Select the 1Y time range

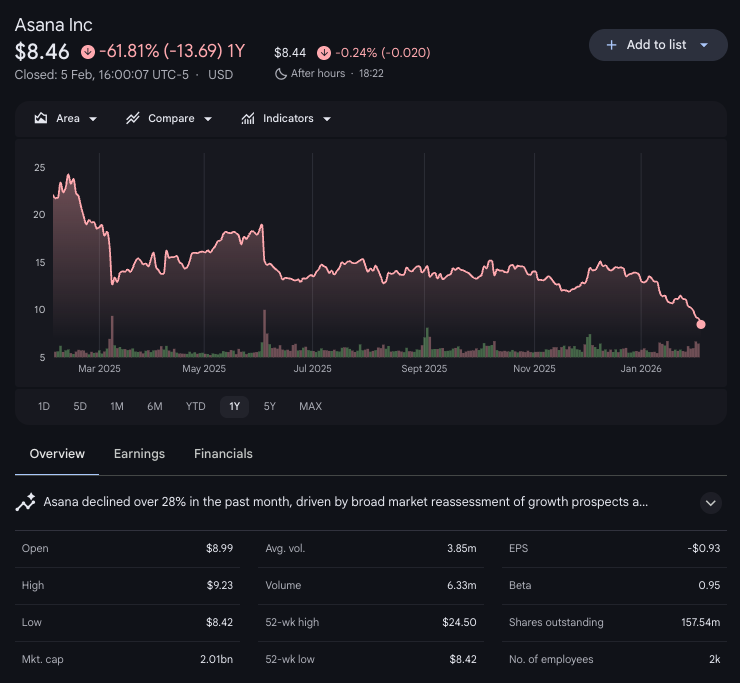(235, 406)
